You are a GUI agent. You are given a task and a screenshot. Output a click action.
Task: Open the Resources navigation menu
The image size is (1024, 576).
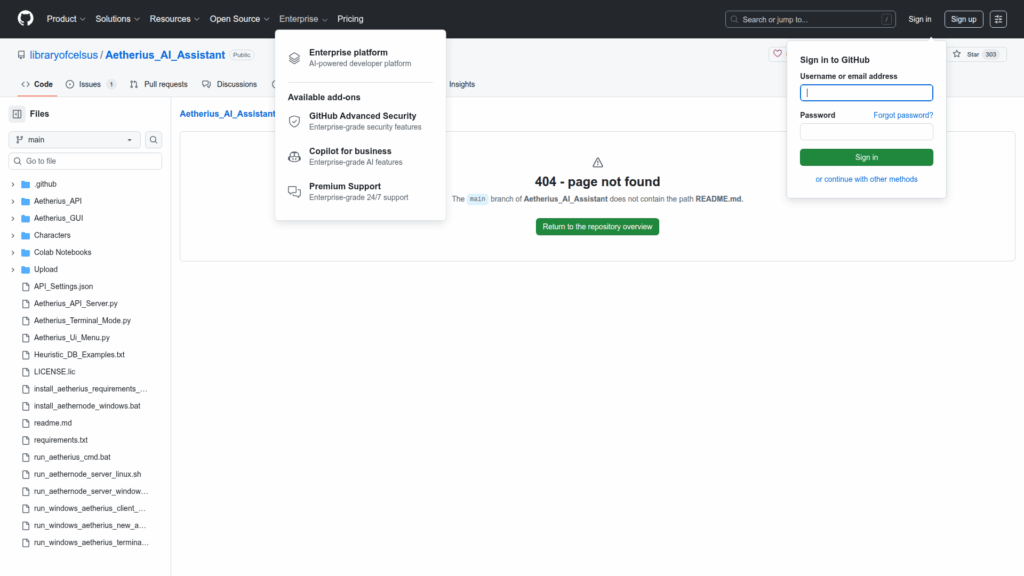pyautogui.click(x=174, y=19)
